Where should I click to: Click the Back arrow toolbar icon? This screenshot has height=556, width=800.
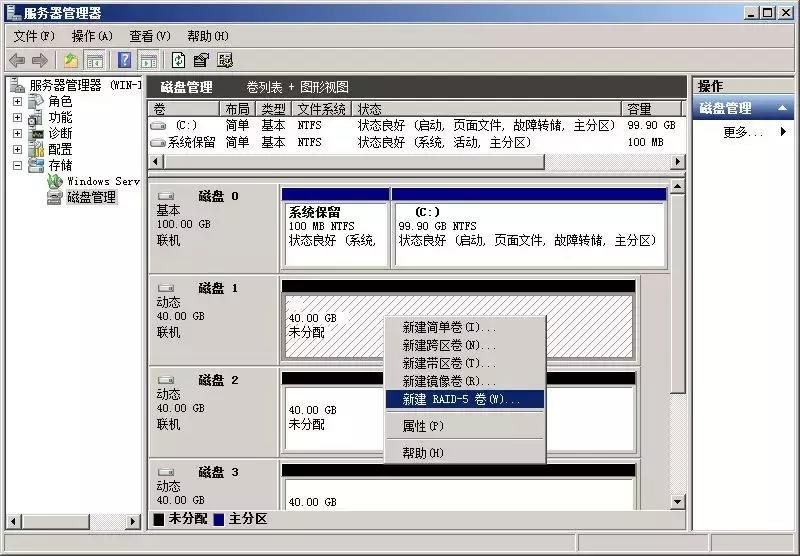click(x=17, y=61)
